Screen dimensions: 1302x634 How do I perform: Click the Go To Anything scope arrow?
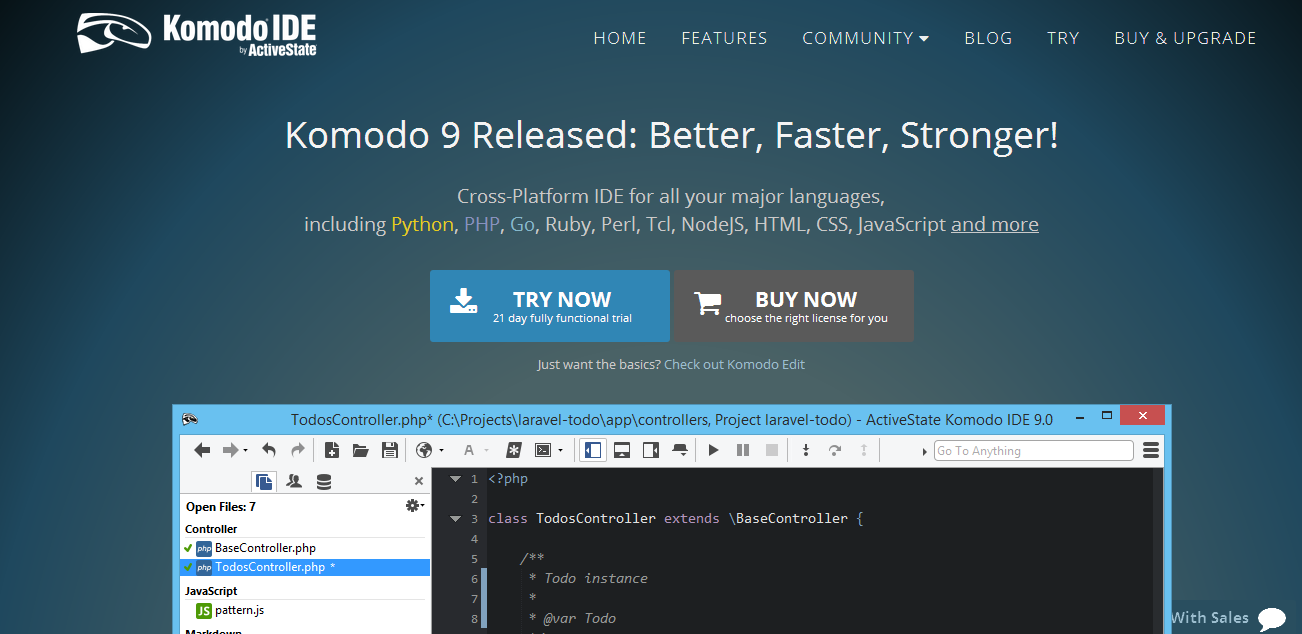924,452
